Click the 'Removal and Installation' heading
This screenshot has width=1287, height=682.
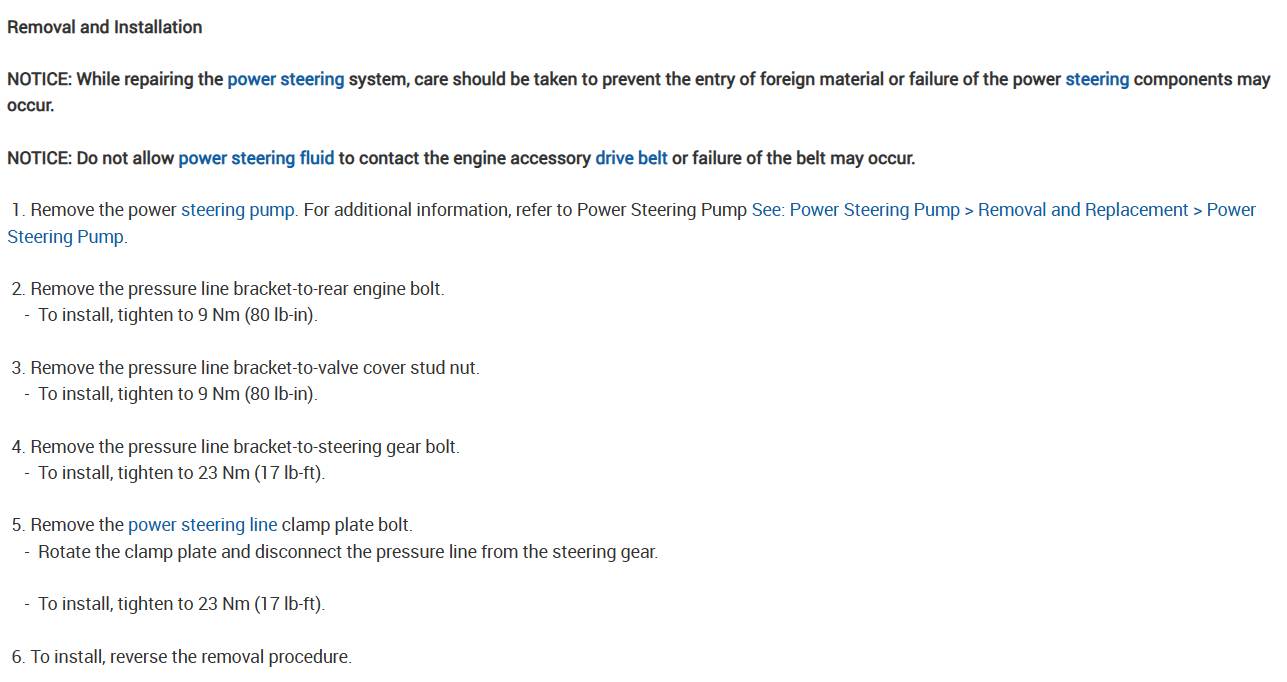105,27
